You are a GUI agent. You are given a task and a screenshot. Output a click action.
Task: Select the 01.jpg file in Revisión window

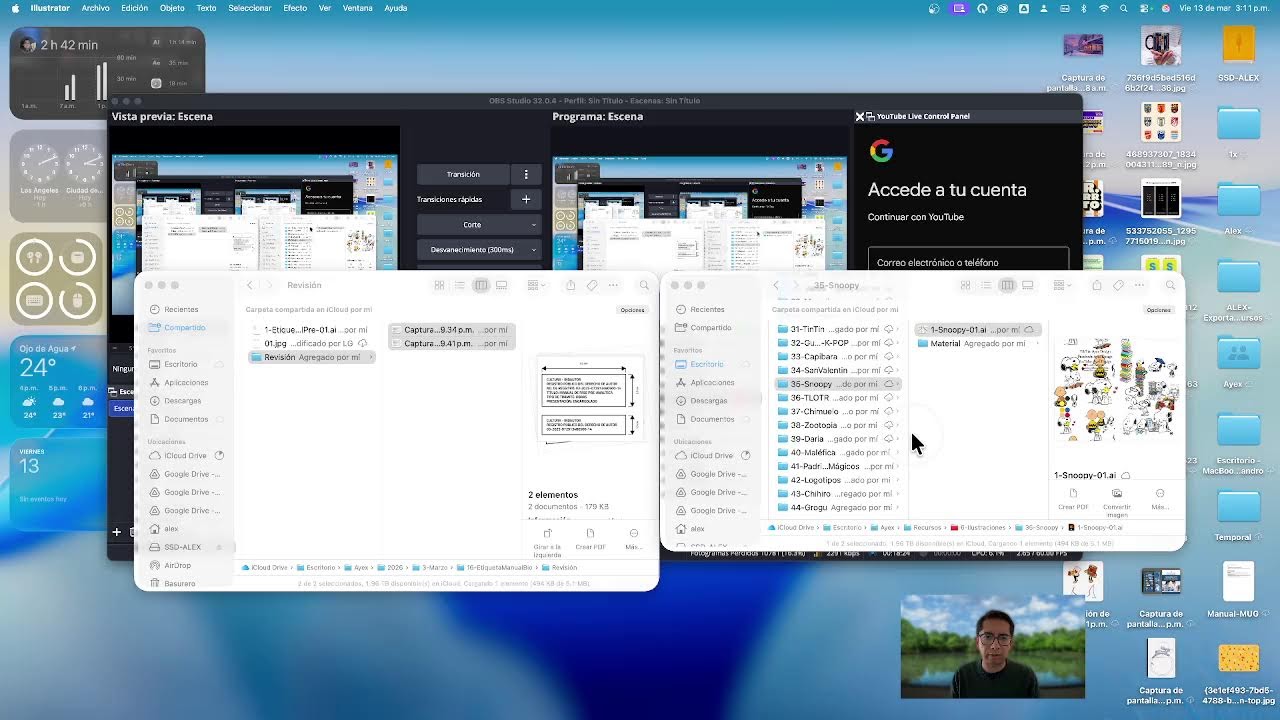tap(311, 343)
